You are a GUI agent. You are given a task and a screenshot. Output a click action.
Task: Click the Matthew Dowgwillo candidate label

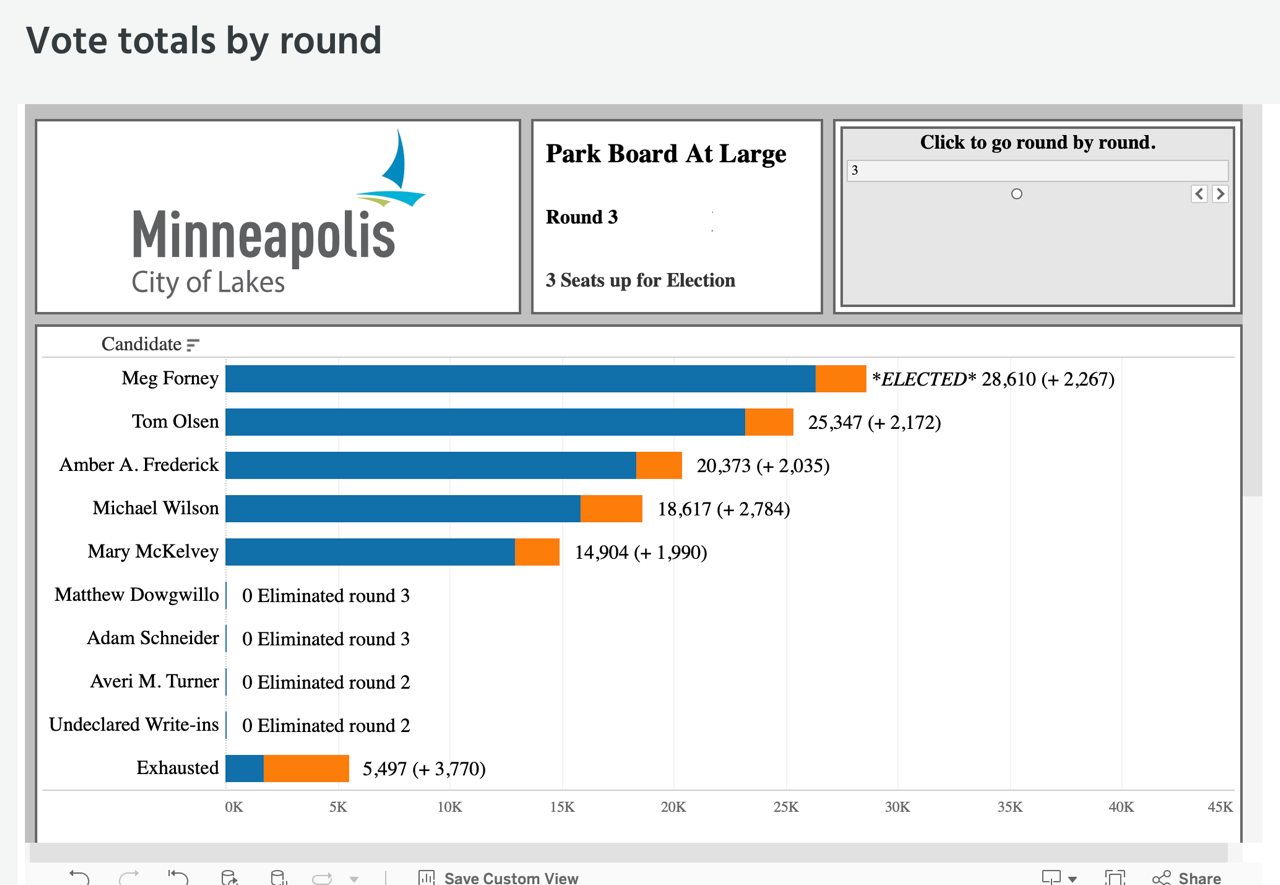click(x=136, y=595)
